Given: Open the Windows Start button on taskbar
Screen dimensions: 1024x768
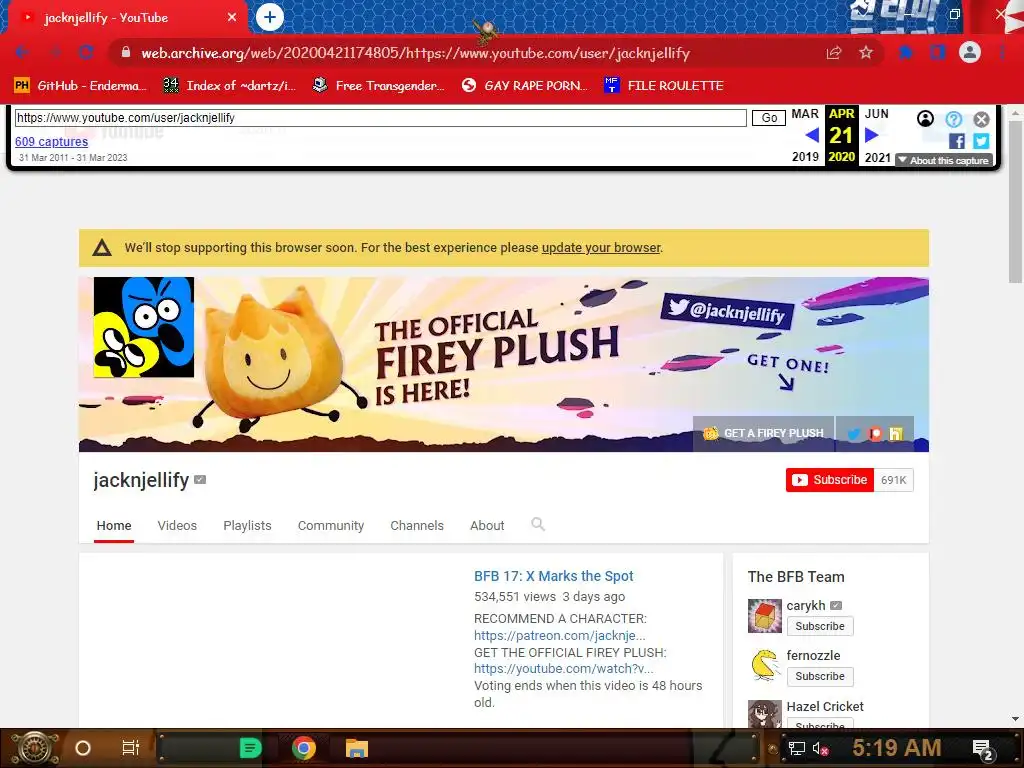Looking at the screenshot, I should tap(34, 748).
